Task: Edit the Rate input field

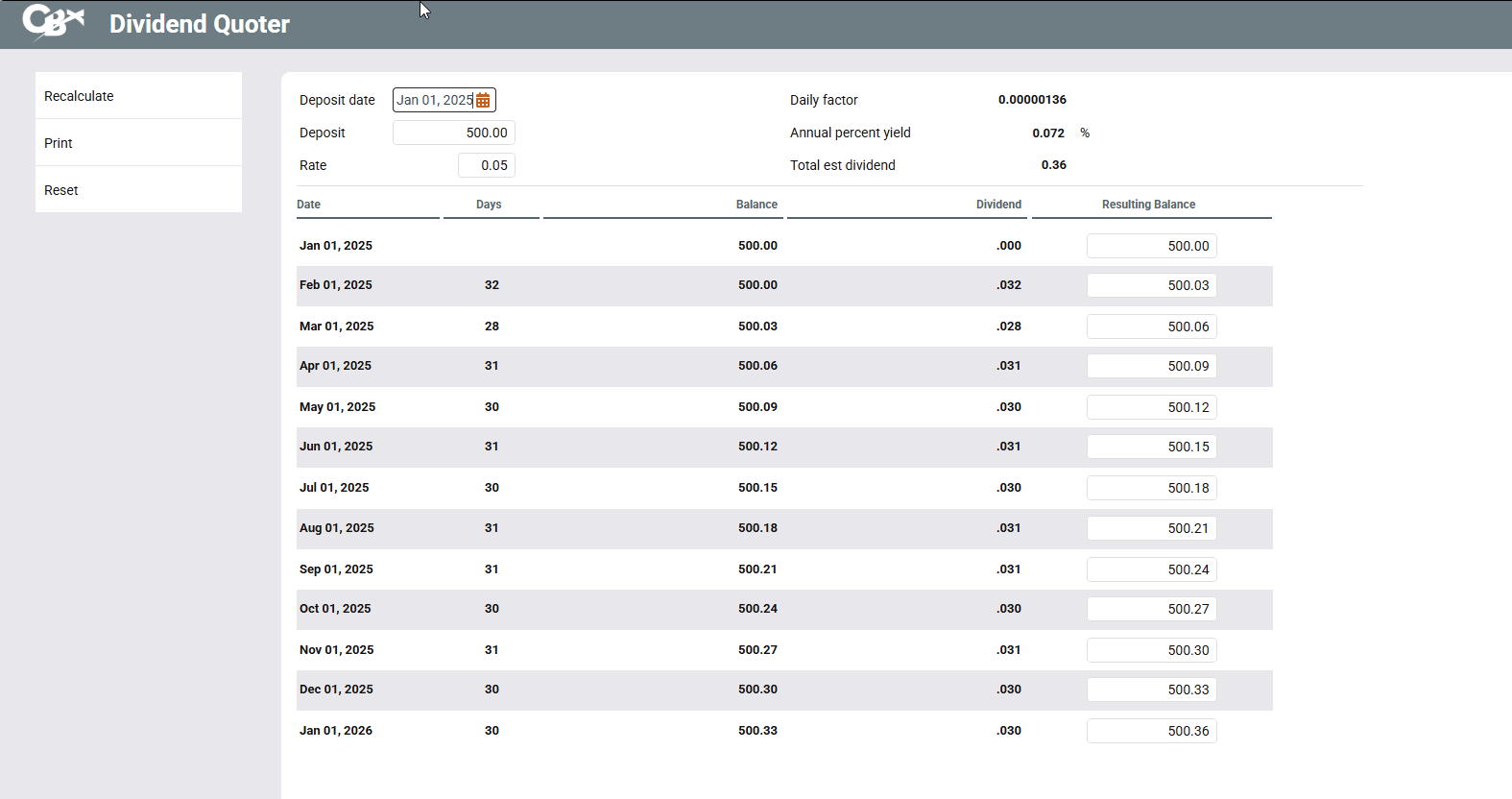Action: tap(487, 165)
